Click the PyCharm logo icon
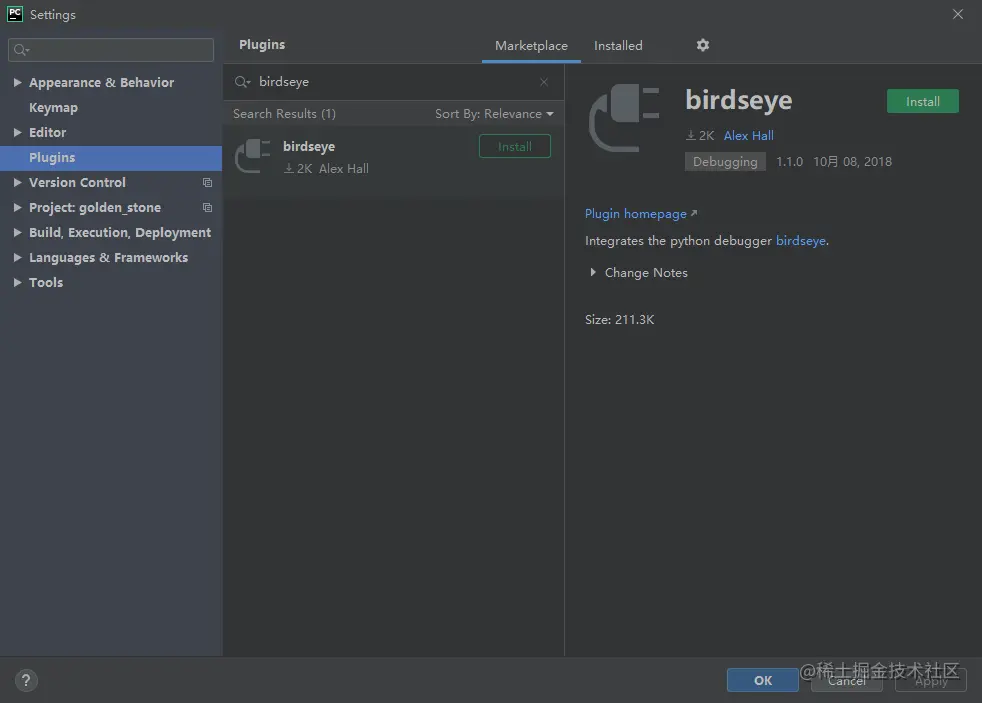Screen dimensions: 982x703 coord(14,14)
